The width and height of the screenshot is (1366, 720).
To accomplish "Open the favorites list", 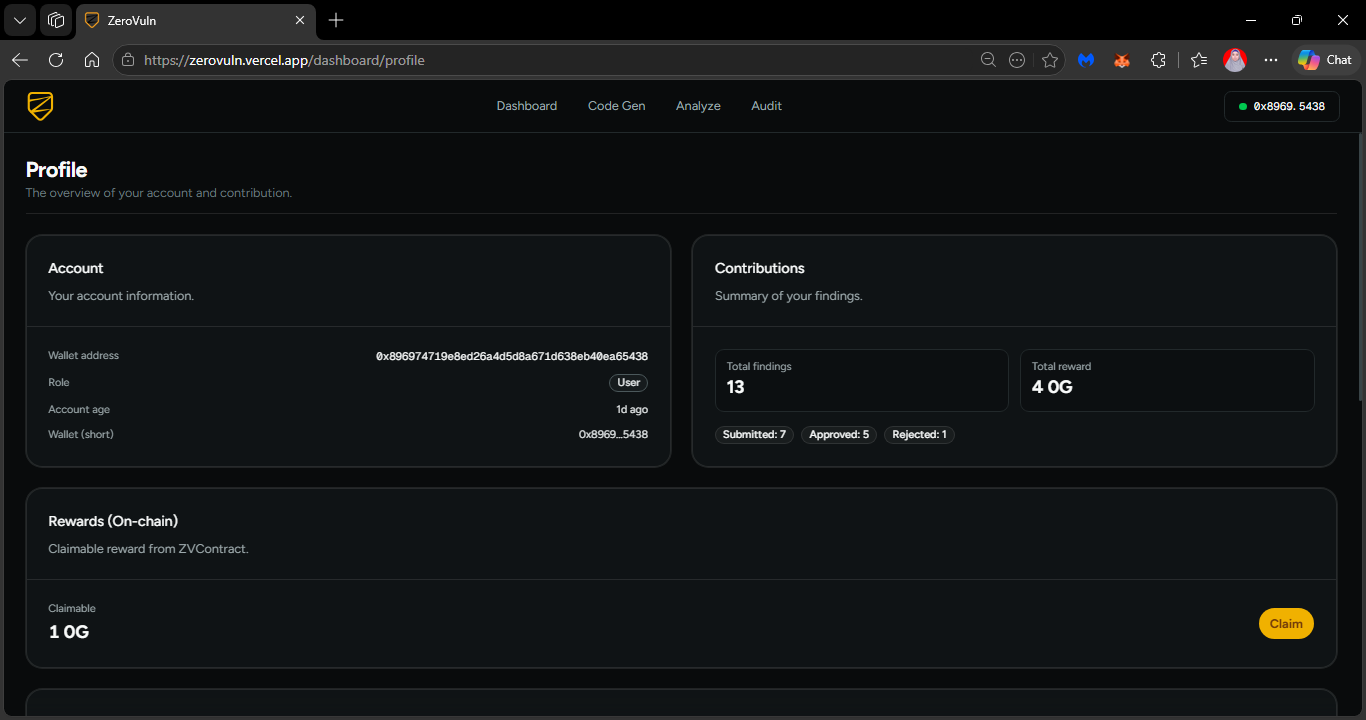I will pos(1199,60).
